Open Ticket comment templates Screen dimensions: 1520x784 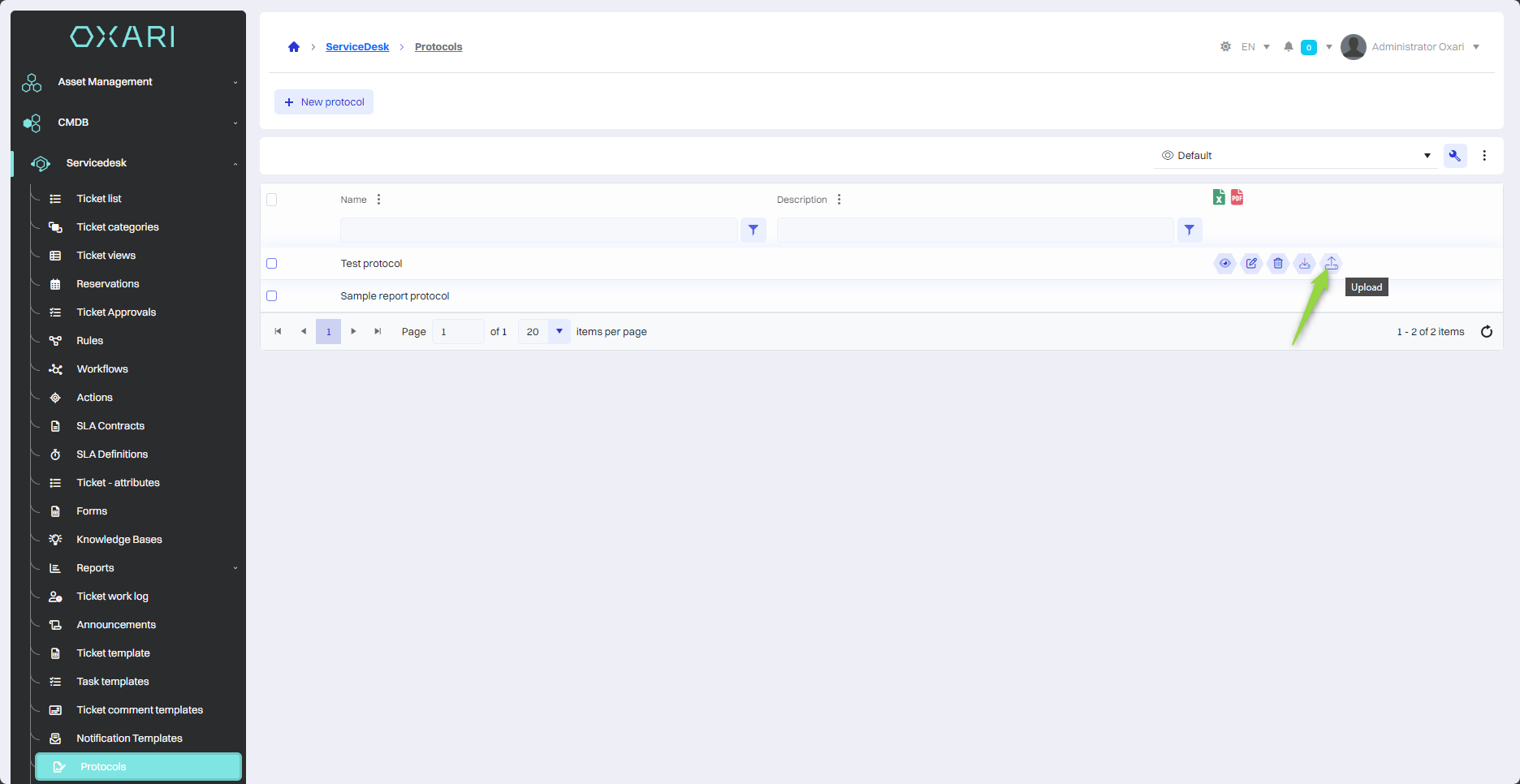pyautogui.click(x=138, y=710)
